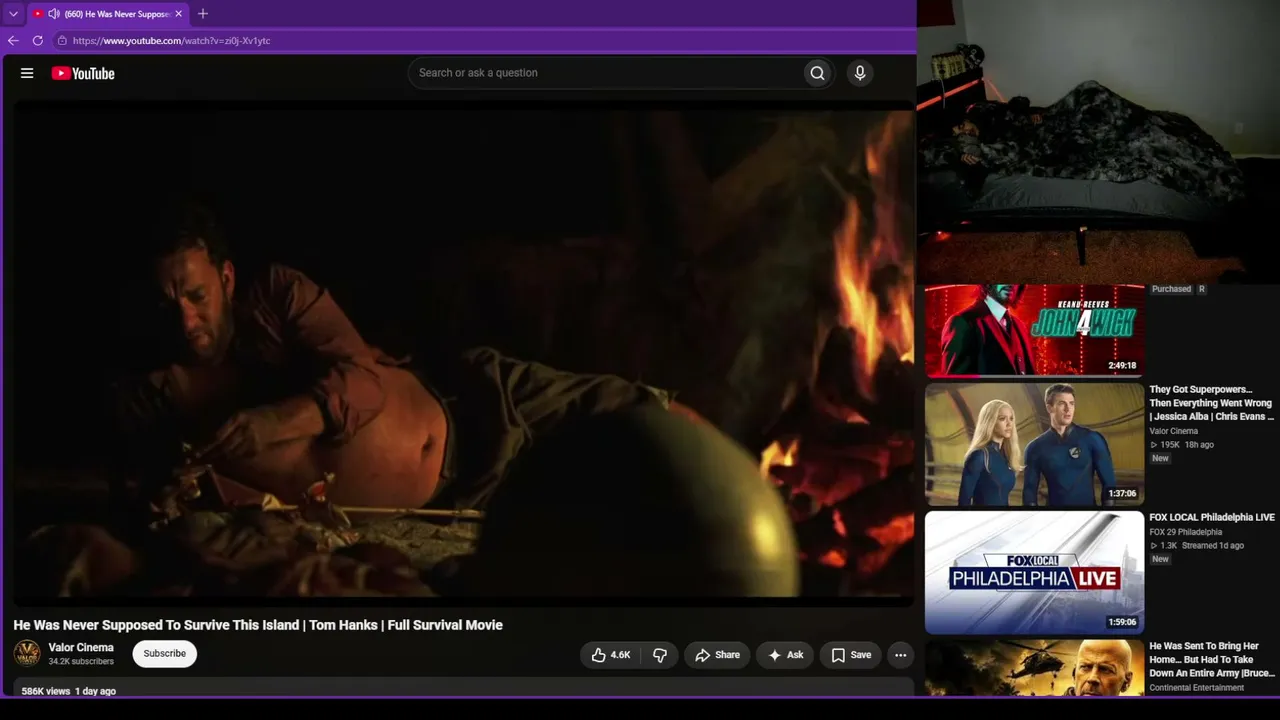View site information icon in address bar

tap(62, 41)
